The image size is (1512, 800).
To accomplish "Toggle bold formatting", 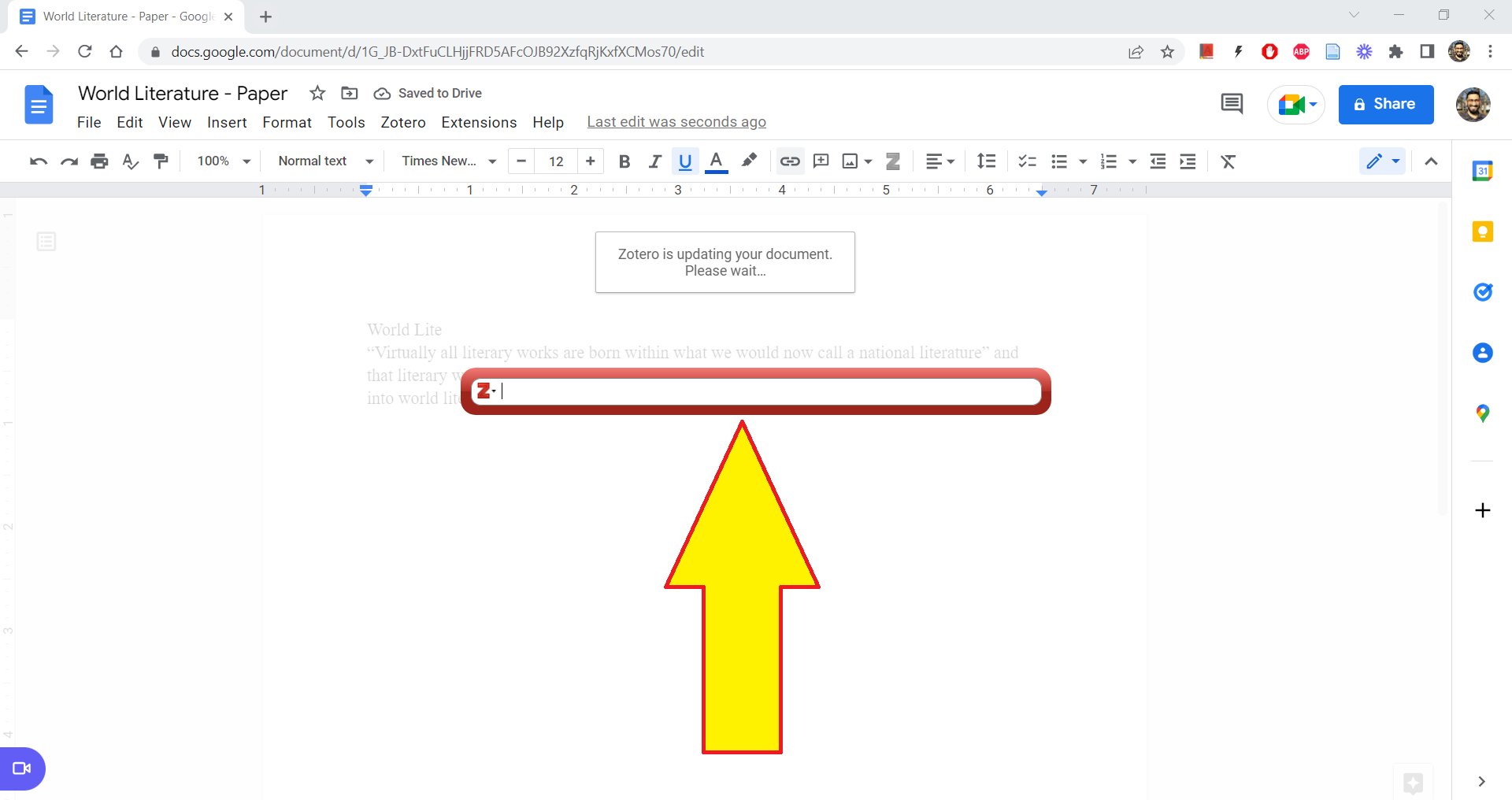I will (624, 161).
